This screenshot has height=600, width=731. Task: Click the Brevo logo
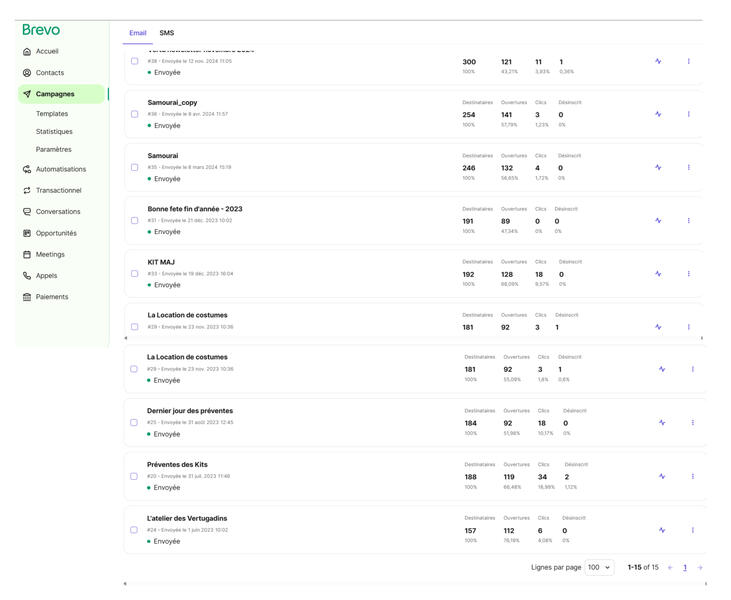pyautogui.click(x=41, y=30)
